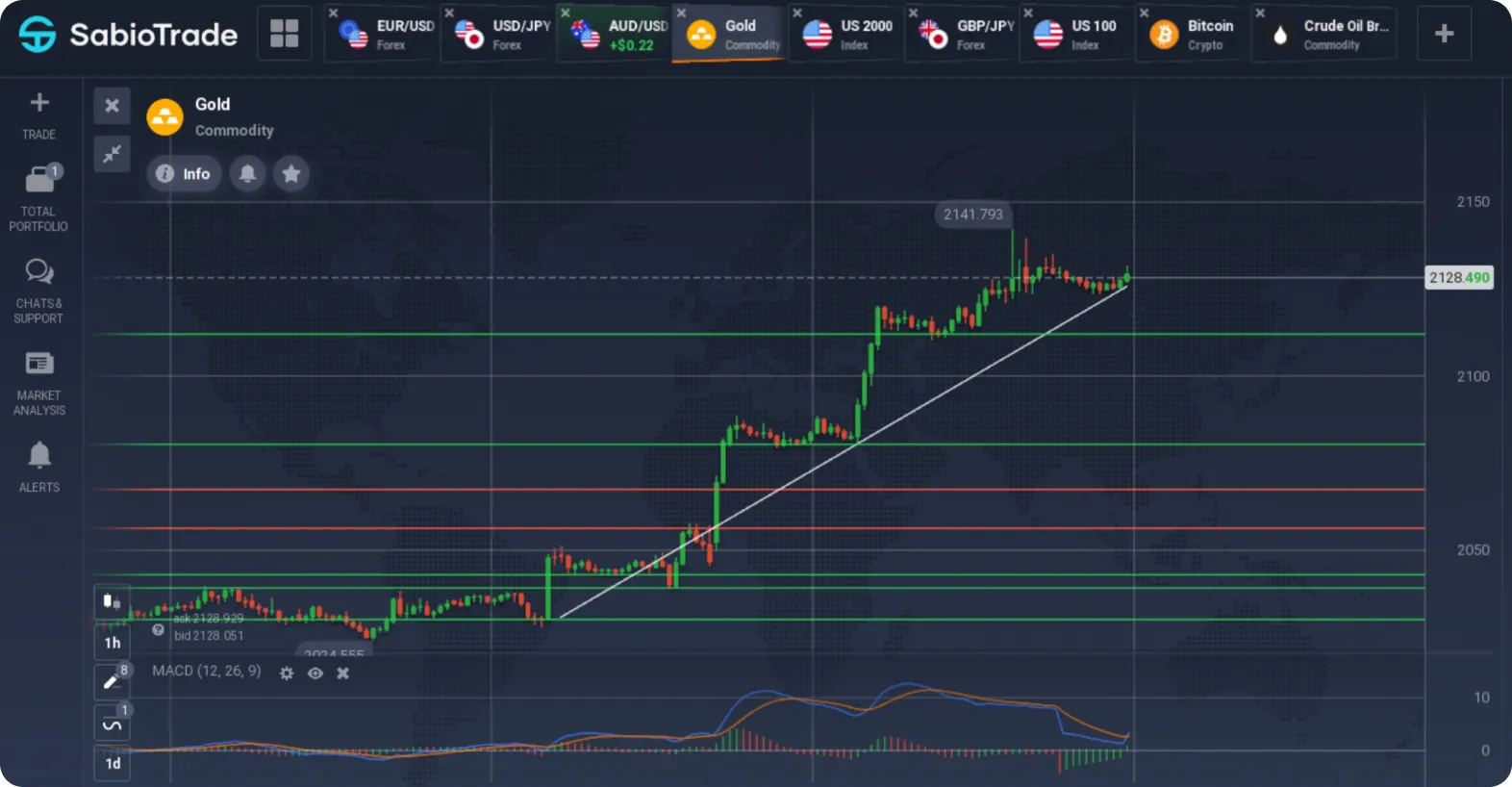
Task: Open the chart type candlestick selector
Action: click(112, 602)
